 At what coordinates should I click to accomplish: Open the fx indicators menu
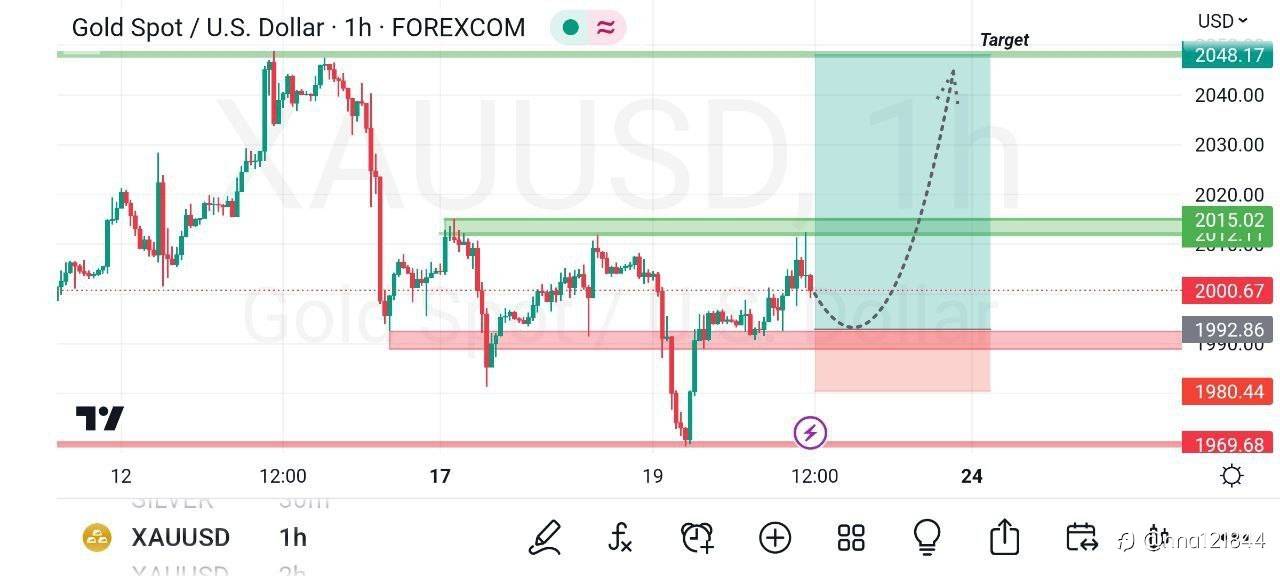620,538
